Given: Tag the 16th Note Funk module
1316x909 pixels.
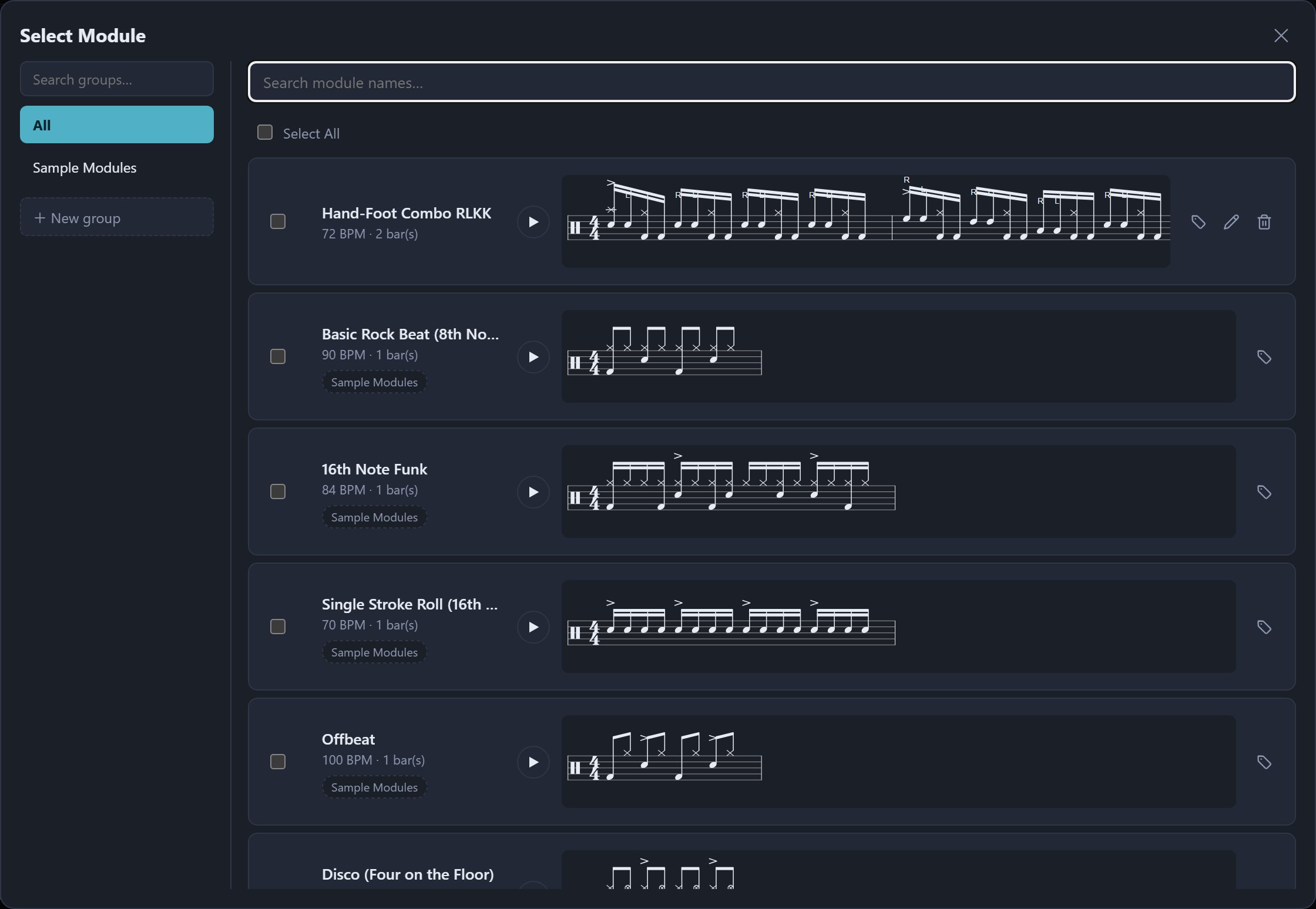Looking at the screenshot, I should pos(1264,492).
